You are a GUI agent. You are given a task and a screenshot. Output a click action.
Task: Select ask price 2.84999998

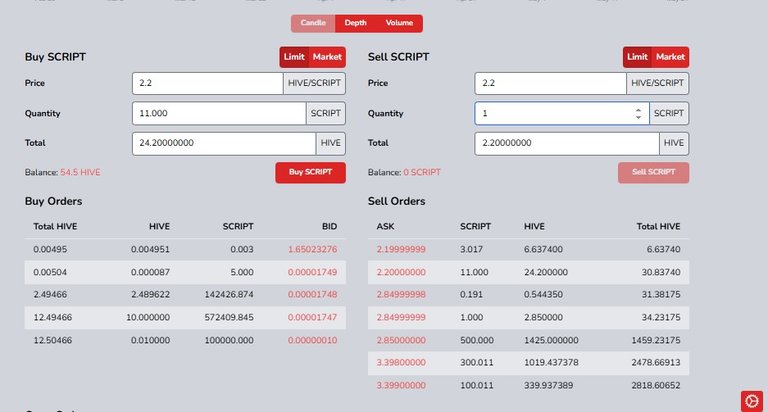tap(401, 294)
